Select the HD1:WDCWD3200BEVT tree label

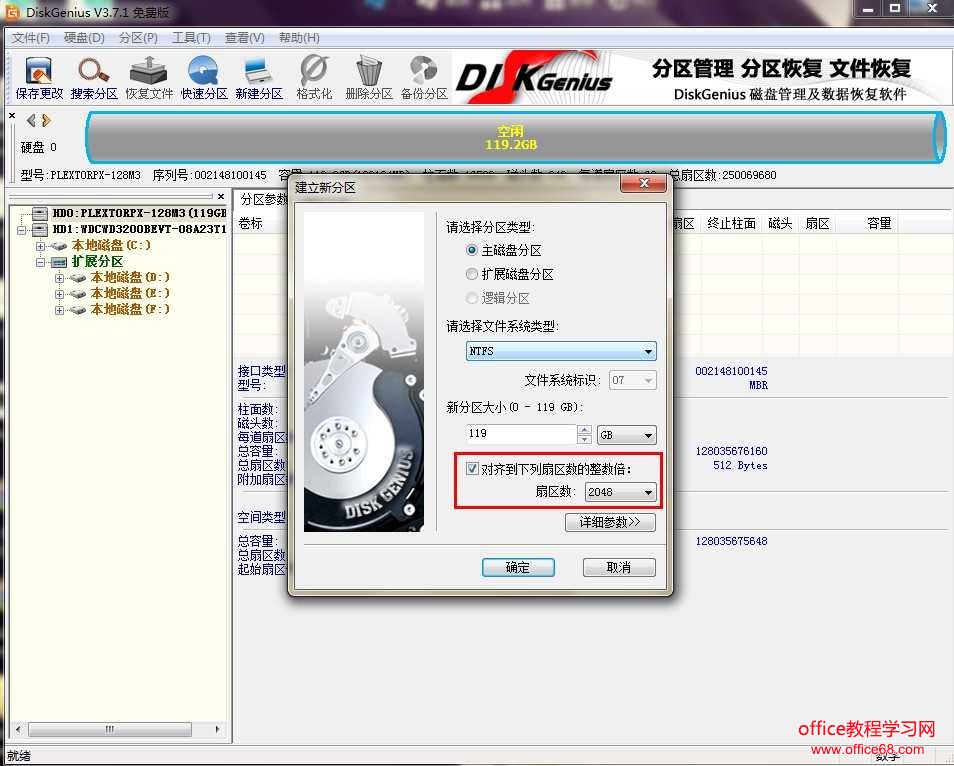click(139, 229)
